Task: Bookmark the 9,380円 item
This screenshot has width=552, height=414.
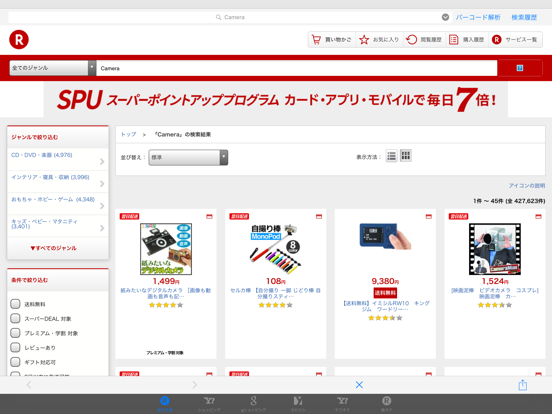Action: coord(428,217)
